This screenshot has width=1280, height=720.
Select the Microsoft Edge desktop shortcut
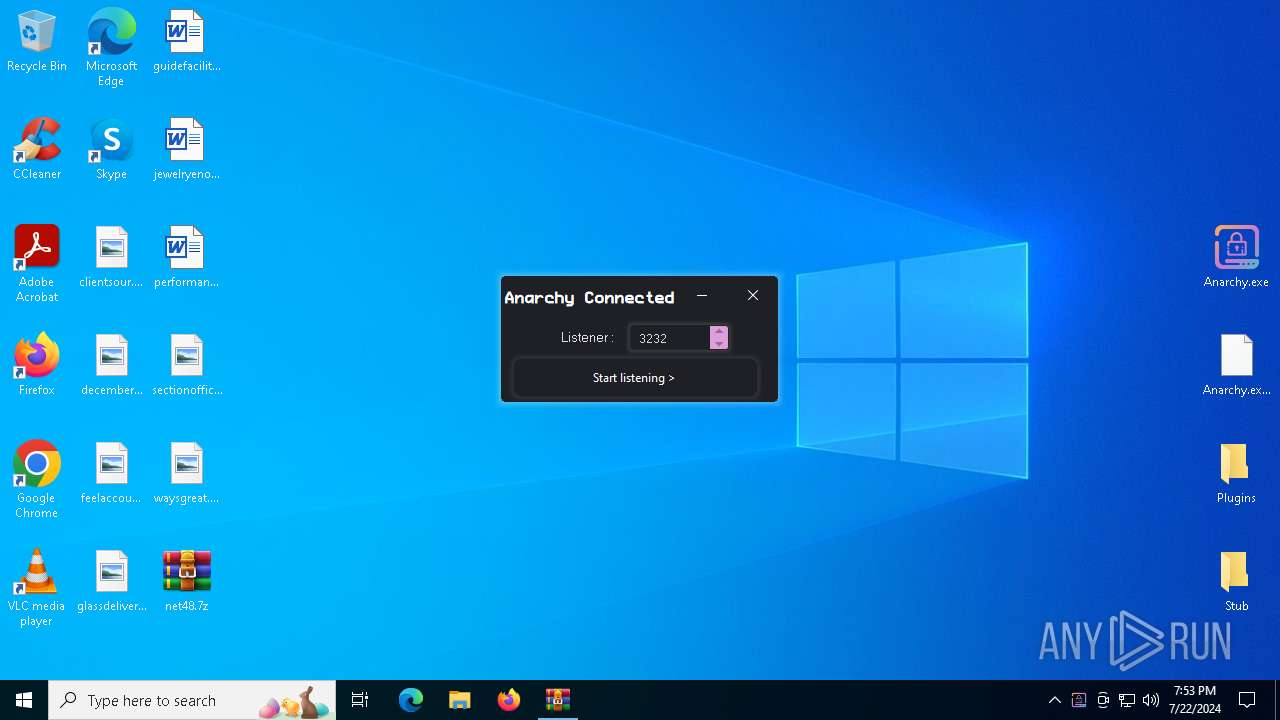[x=111, y=48]
